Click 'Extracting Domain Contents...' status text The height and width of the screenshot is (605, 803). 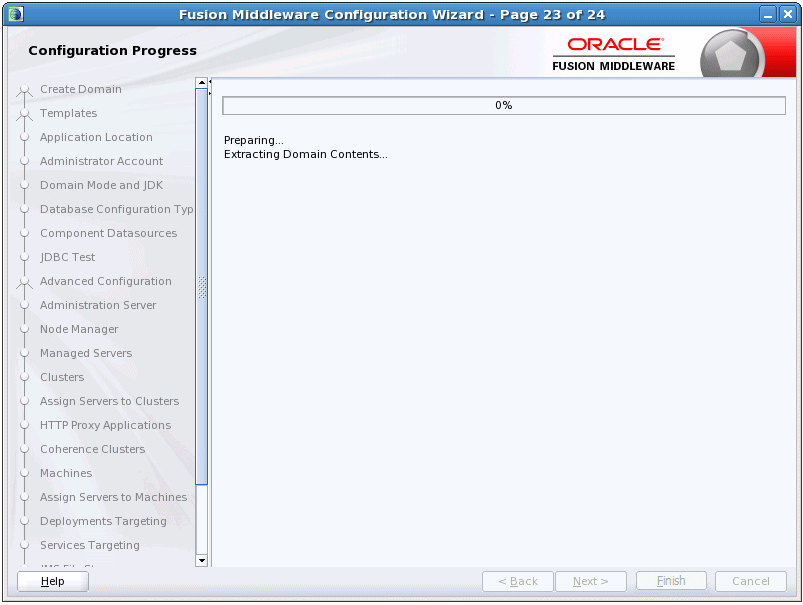coord(306,154)
